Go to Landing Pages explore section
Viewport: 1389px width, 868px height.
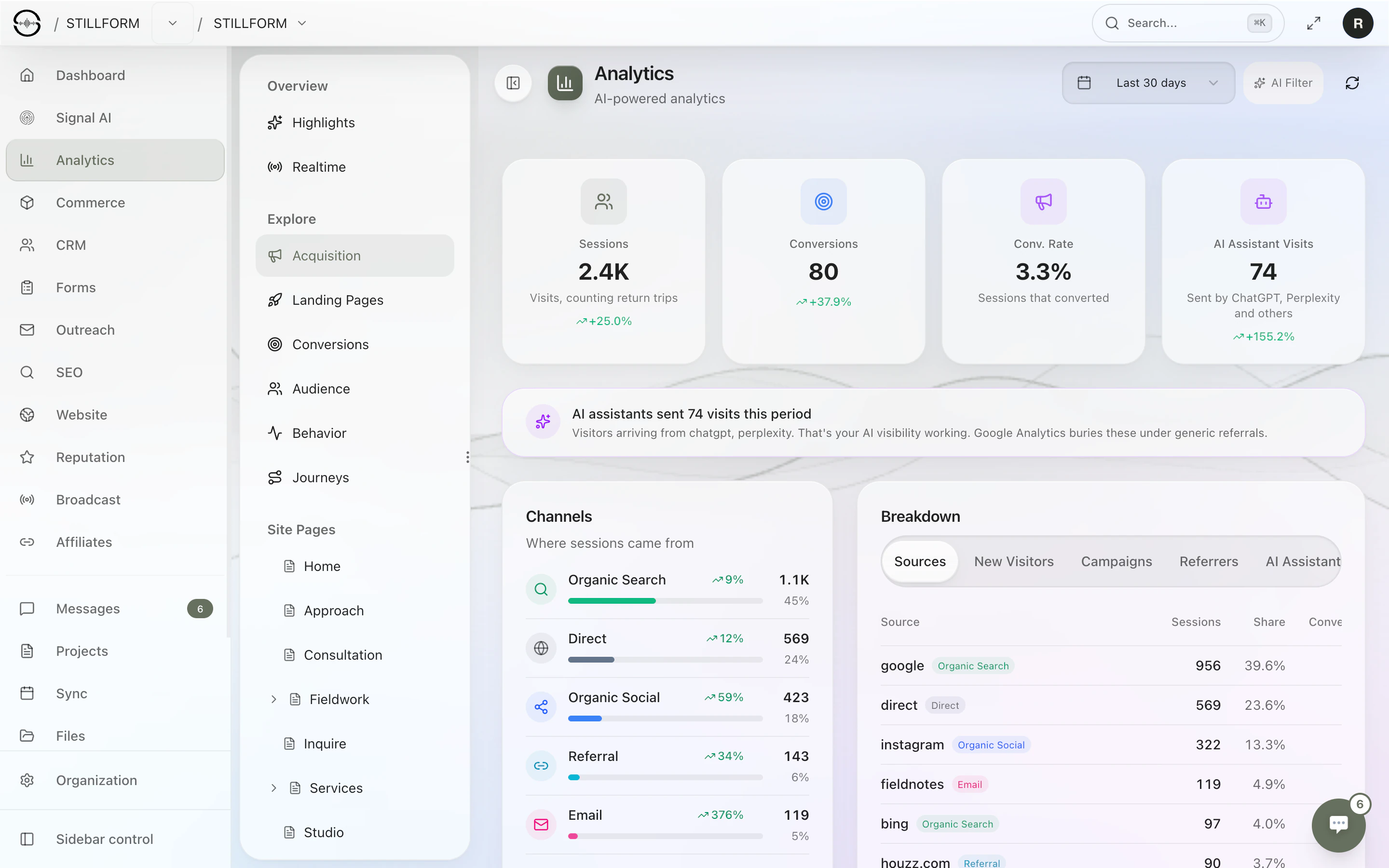click(354, 299)
